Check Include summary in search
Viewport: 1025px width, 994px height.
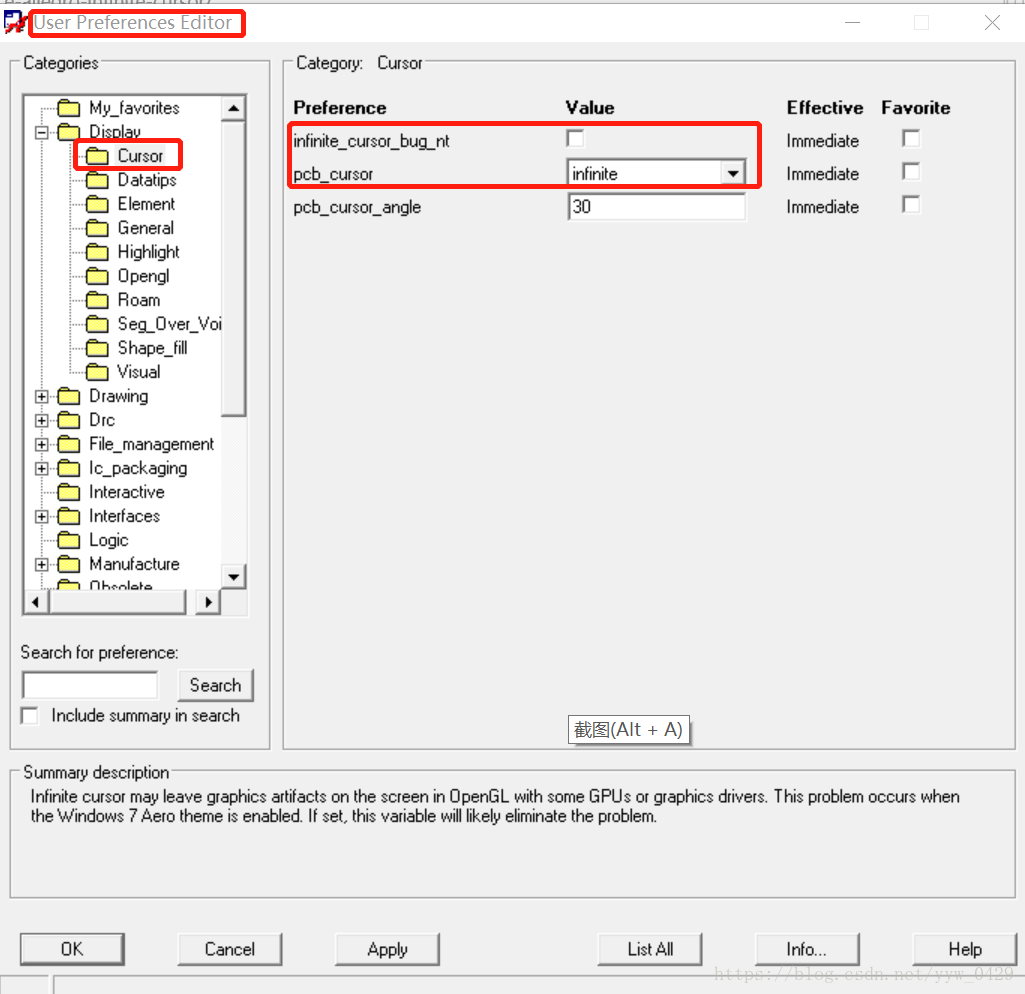[30, 716]
